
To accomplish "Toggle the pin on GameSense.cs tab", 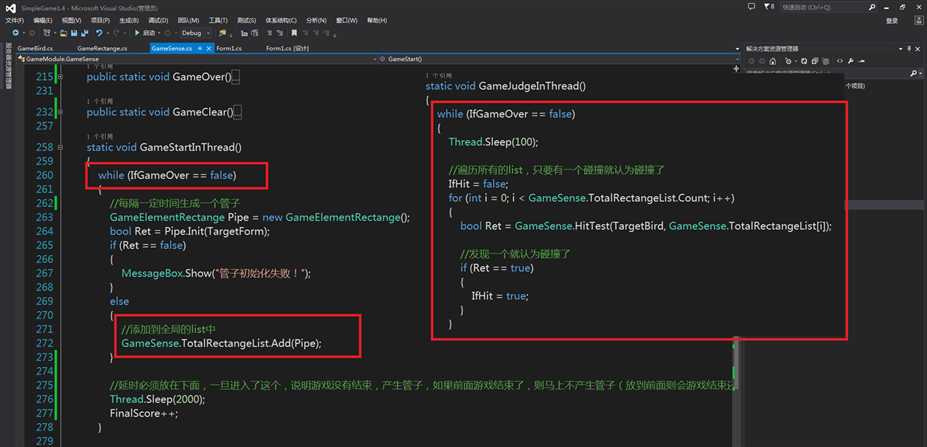I will 200,48.
